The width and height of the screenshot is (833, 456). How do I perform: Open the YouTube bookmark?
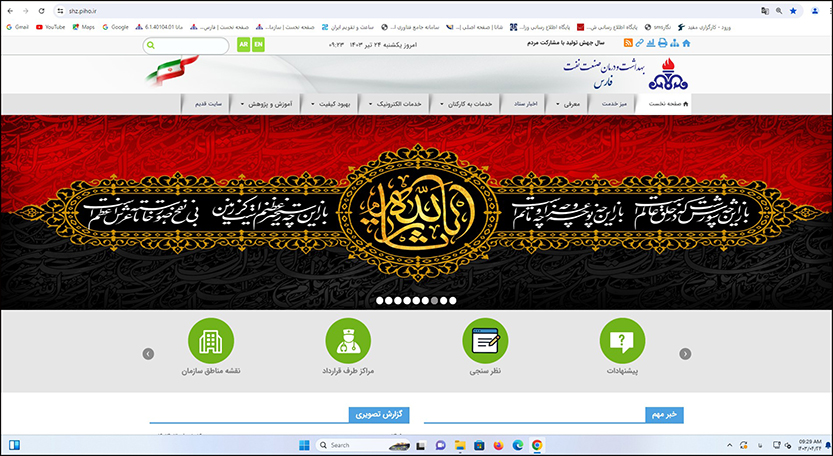[50, 27]
